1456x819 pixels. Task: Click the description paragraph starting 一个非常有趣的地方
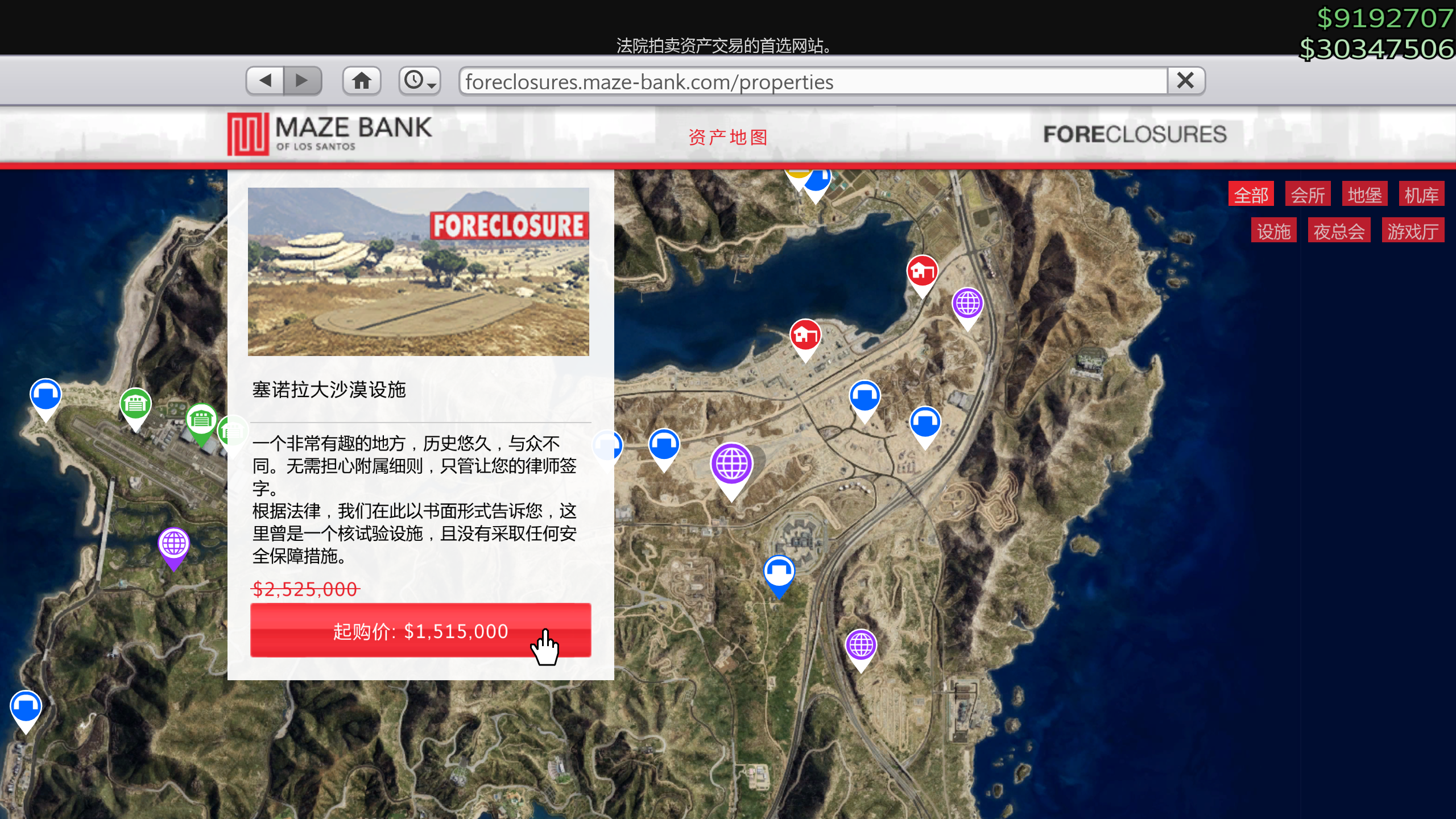[x=415, y=499]
